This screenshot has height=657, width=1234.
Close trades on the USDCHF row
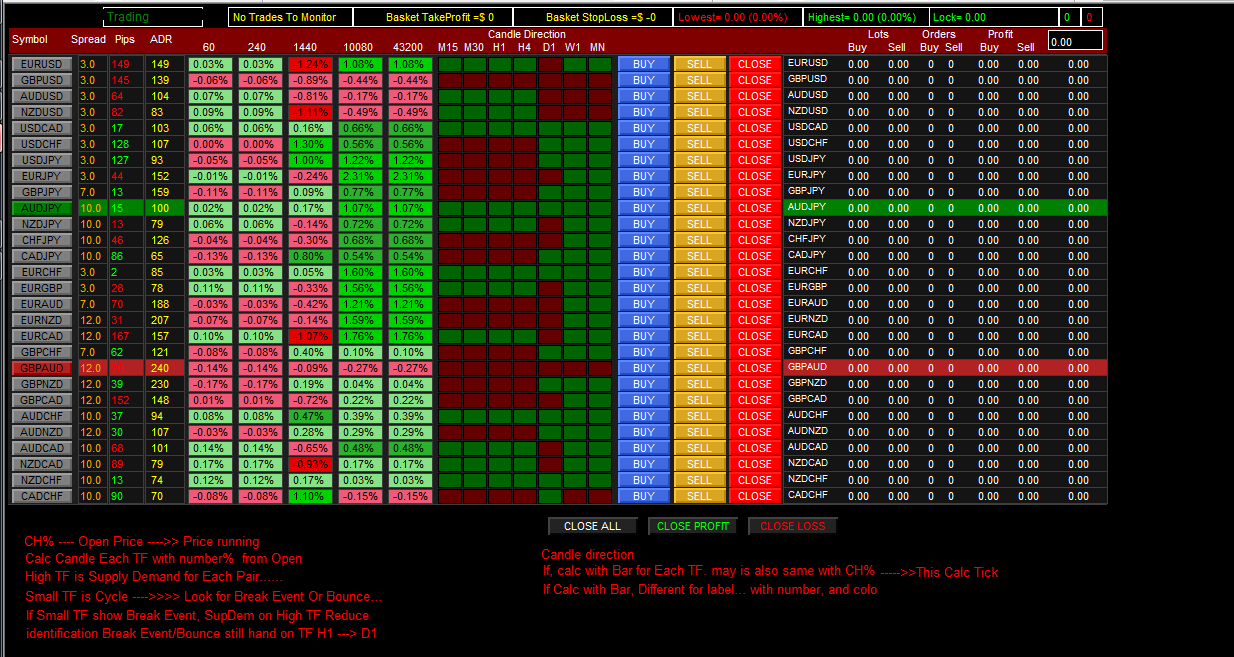[755, 144]
